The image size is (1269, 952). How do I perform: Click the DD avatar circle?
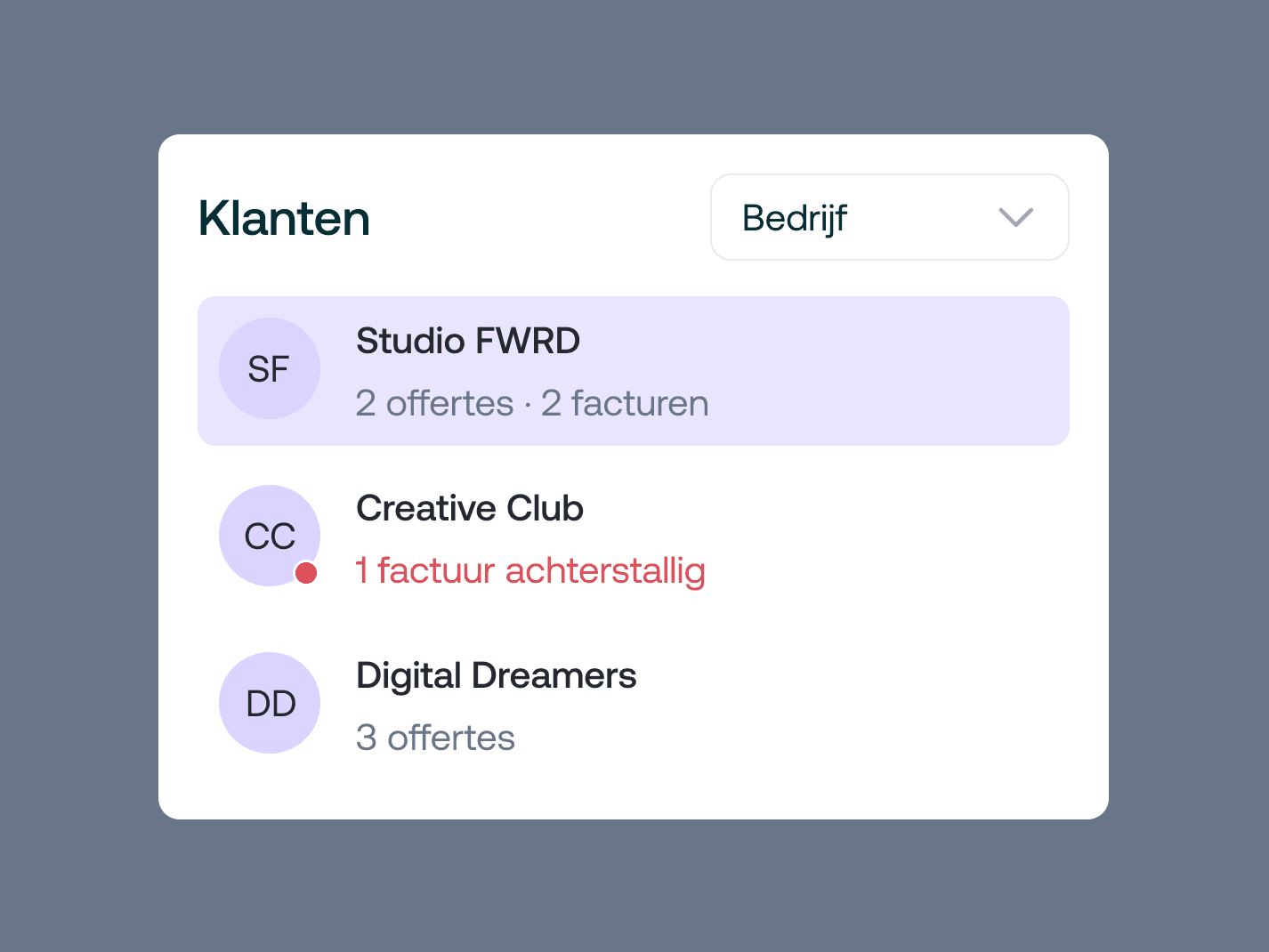270,703
